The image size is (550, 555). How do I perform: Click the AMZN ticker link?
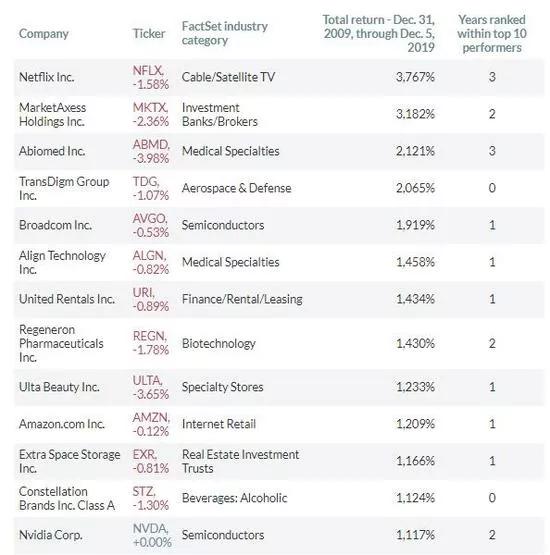(x=151, y=418)
